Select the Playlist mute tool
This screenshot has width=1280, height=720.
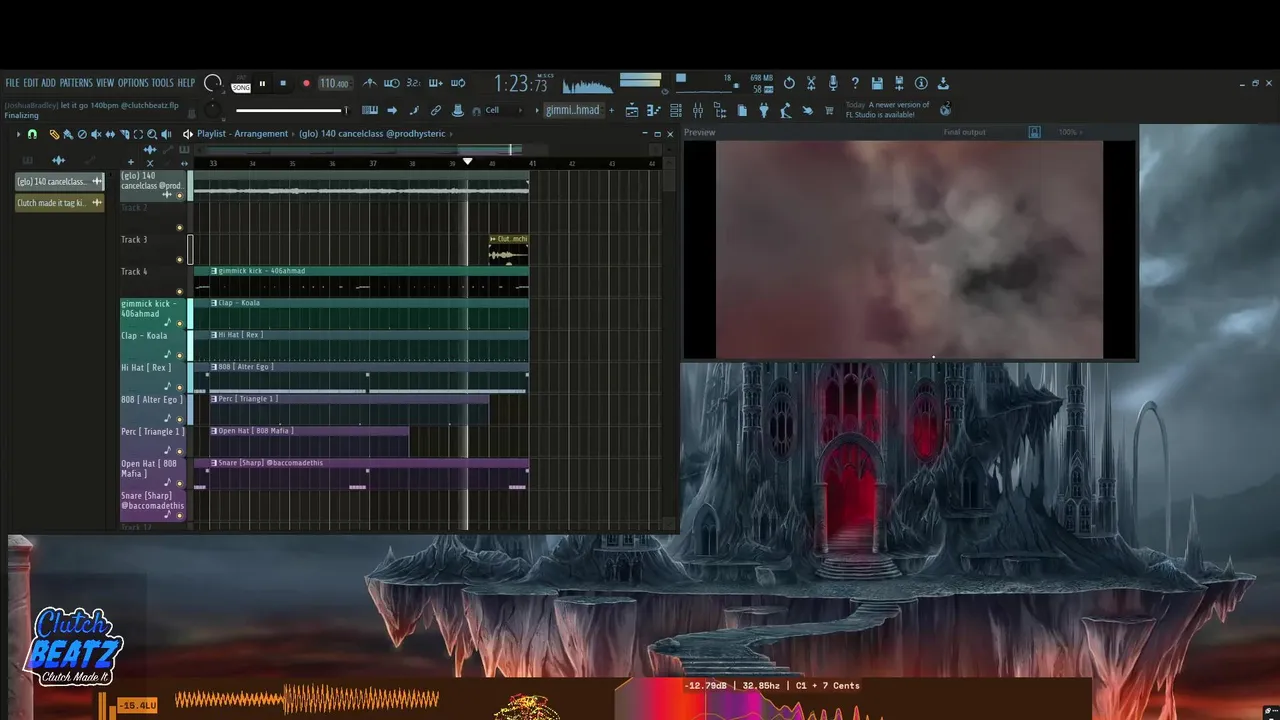[x=96, y=134]
